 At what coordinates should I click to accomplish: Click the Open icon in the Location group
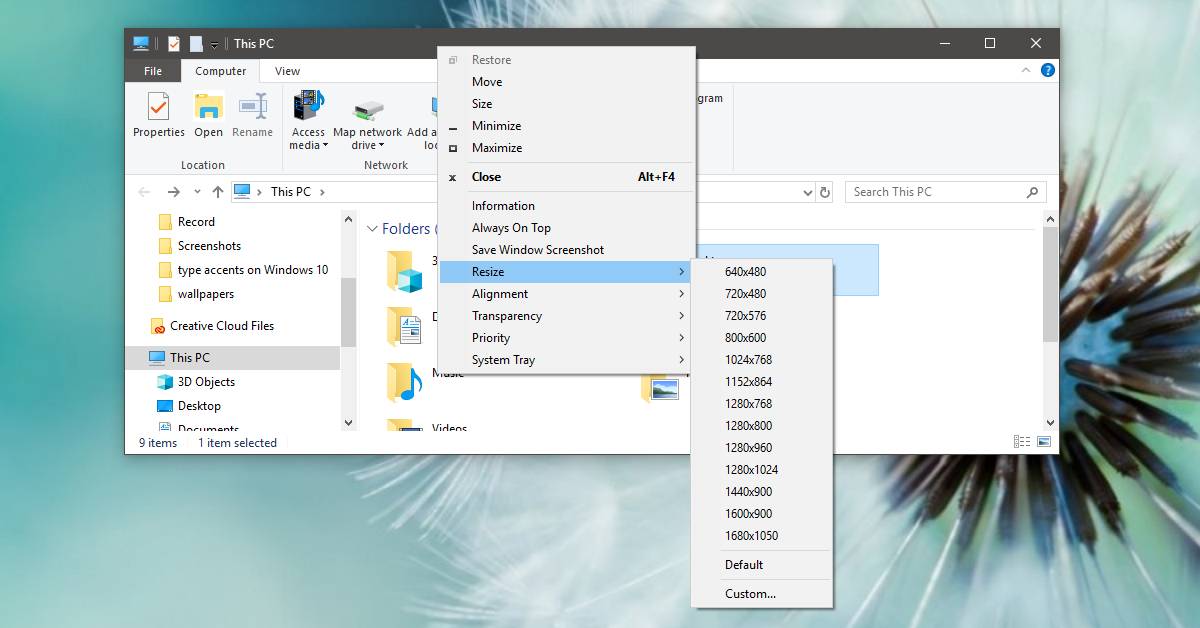coord(207,113)
